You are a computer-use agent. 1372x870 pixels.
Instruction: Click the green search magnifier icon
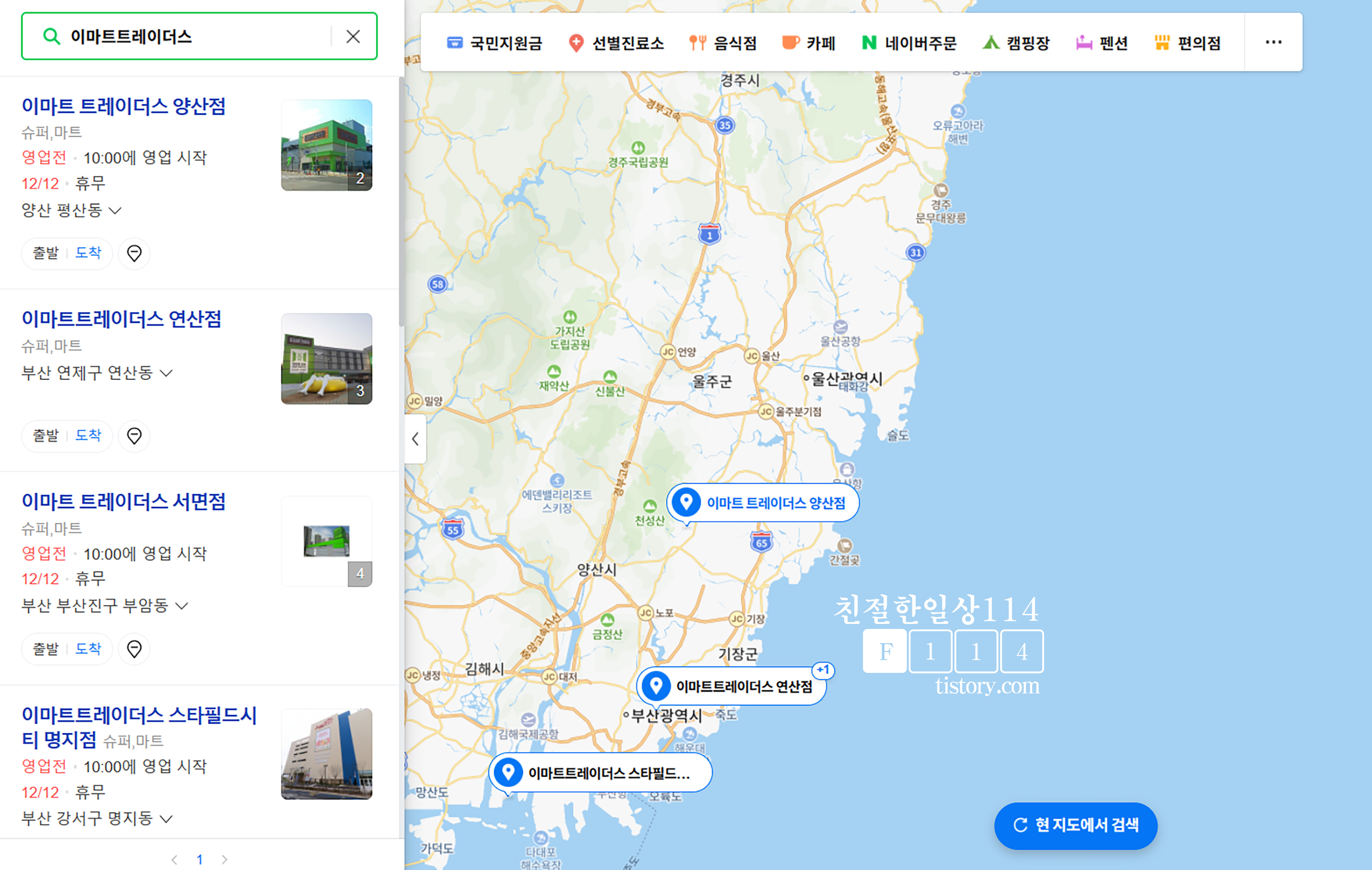click(x=51, y=37)
